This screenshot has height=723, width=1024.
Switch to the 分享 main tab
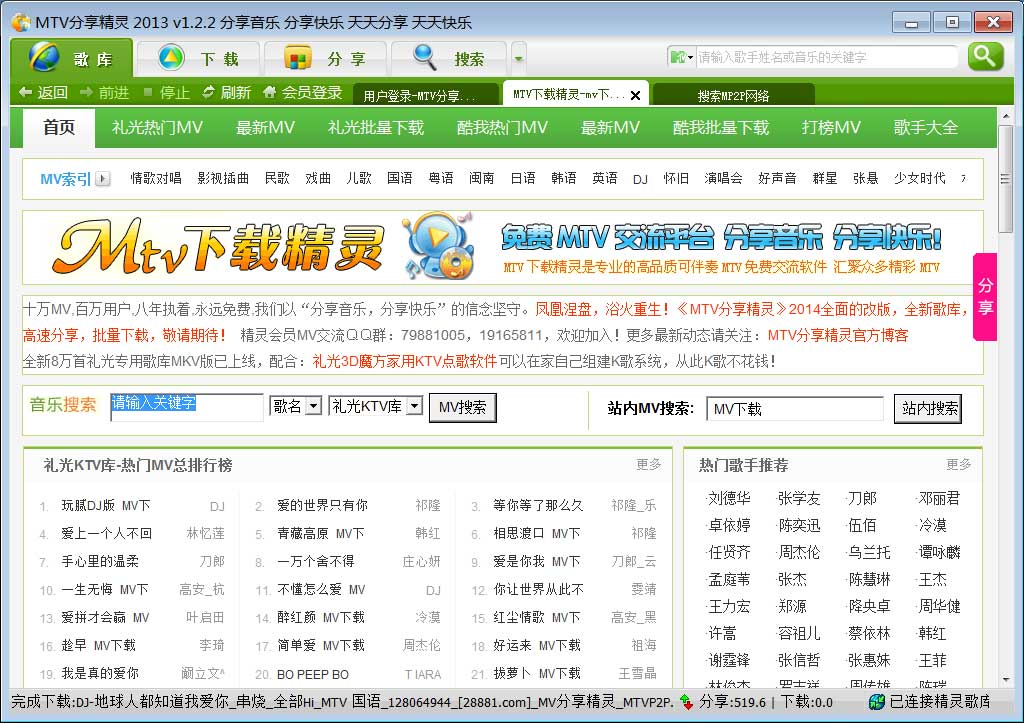324,59
